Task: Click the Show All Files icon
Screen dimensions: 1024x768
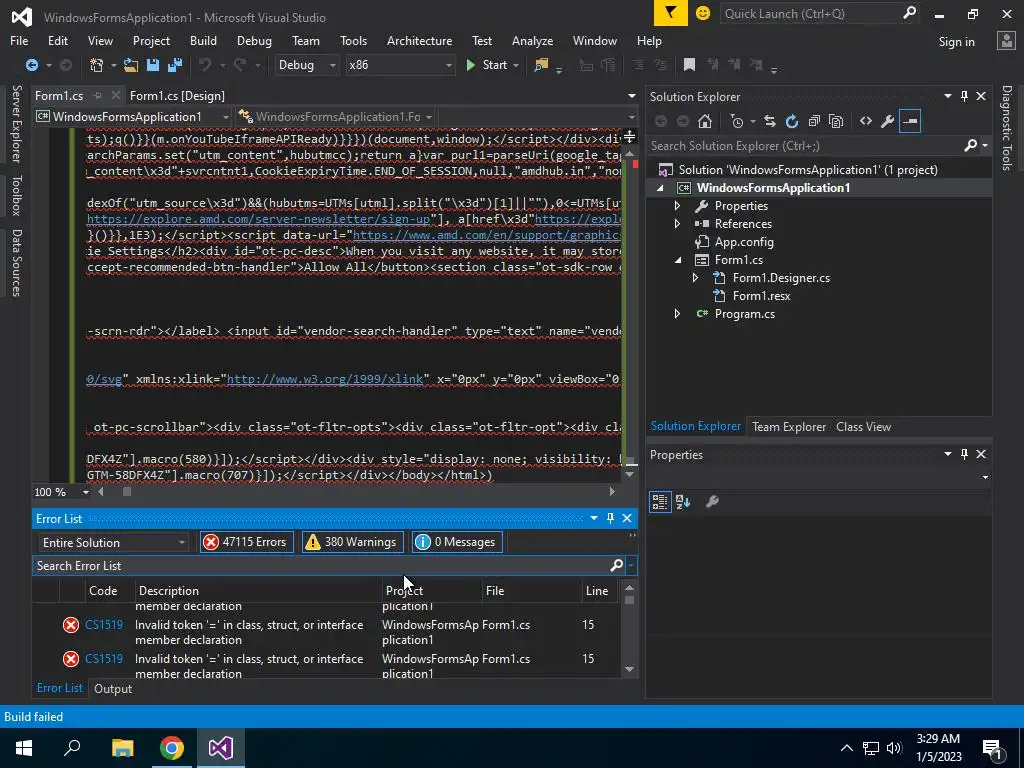Action: point(836,121)
